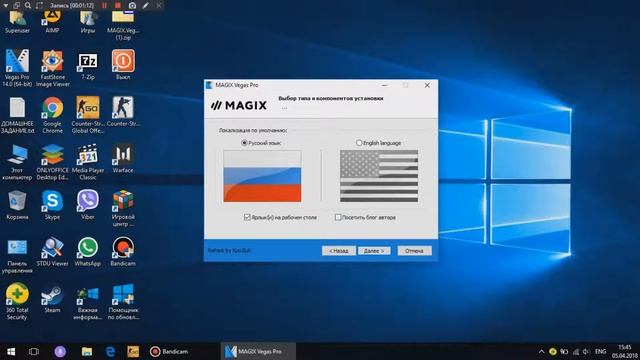Open the MAGIX Vegas zip archive
The image size is (640, 360).
[123, 26]
